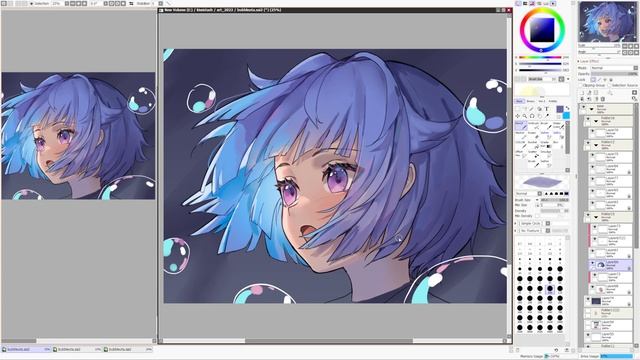Collapse the Folder14 group

click(596, 121)
